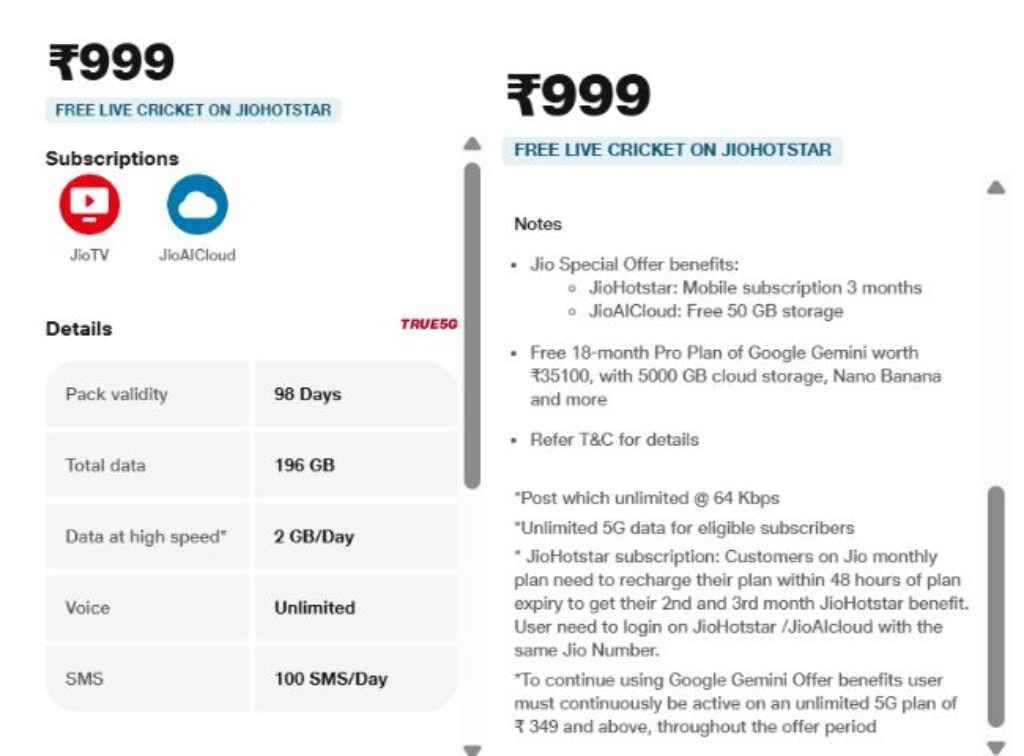Viewport: 1024px width, 756px height.
Task: Click the down arrow on left plan scrollbar
Action: 471,747
